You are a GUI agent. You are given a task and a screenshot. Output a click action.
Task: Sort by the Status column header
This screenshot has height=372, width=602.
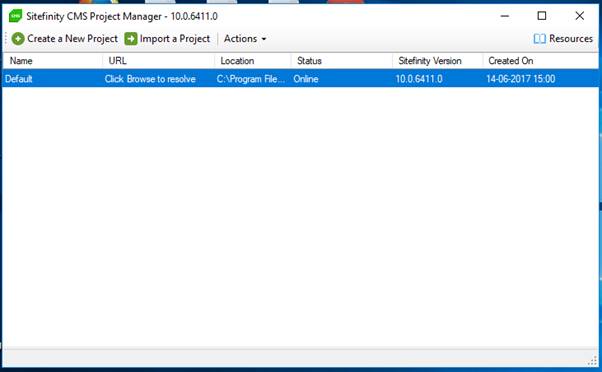(x=342, y=61)
